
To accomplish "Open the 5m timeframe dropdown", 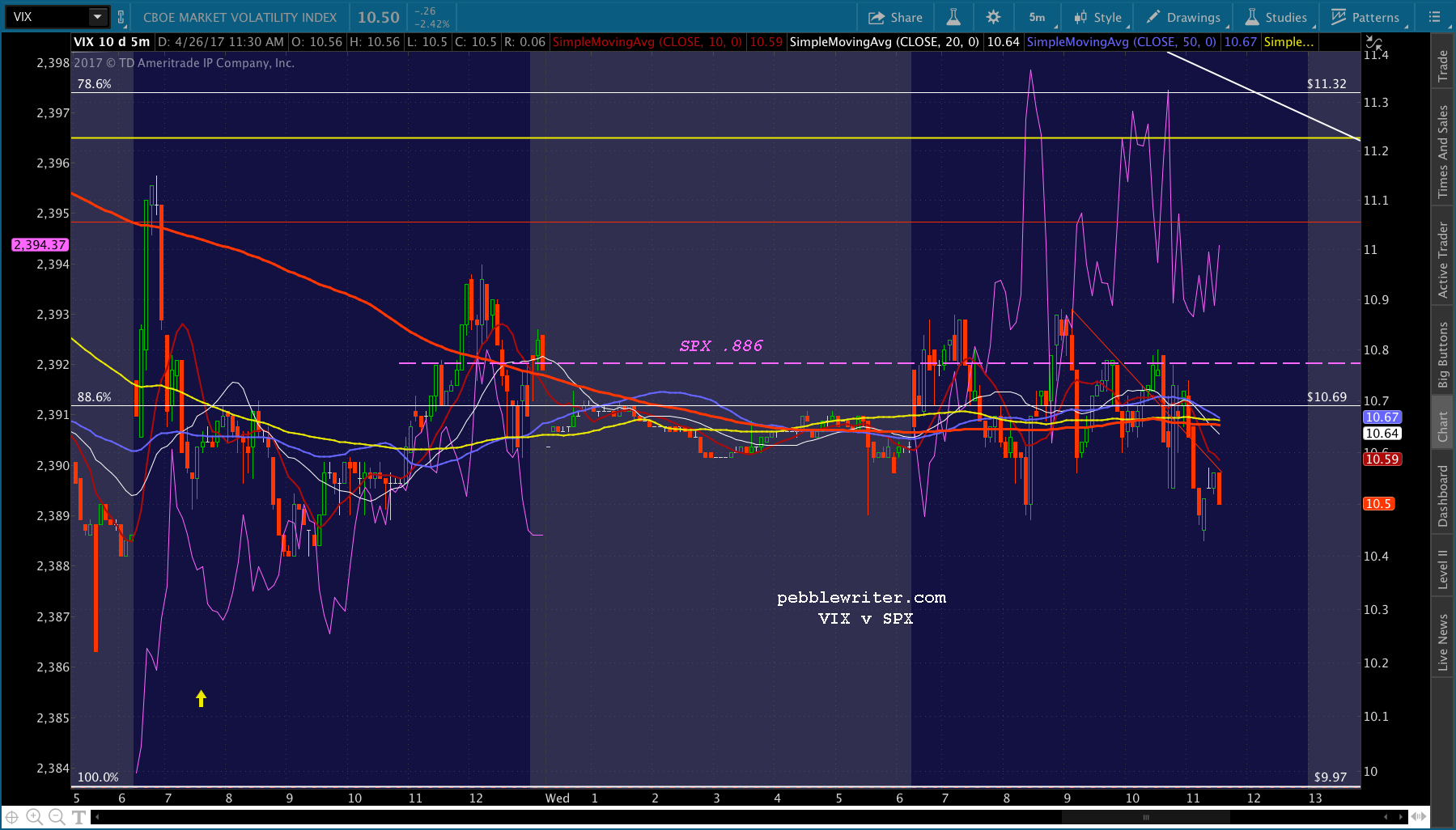I will [1038, 17].
